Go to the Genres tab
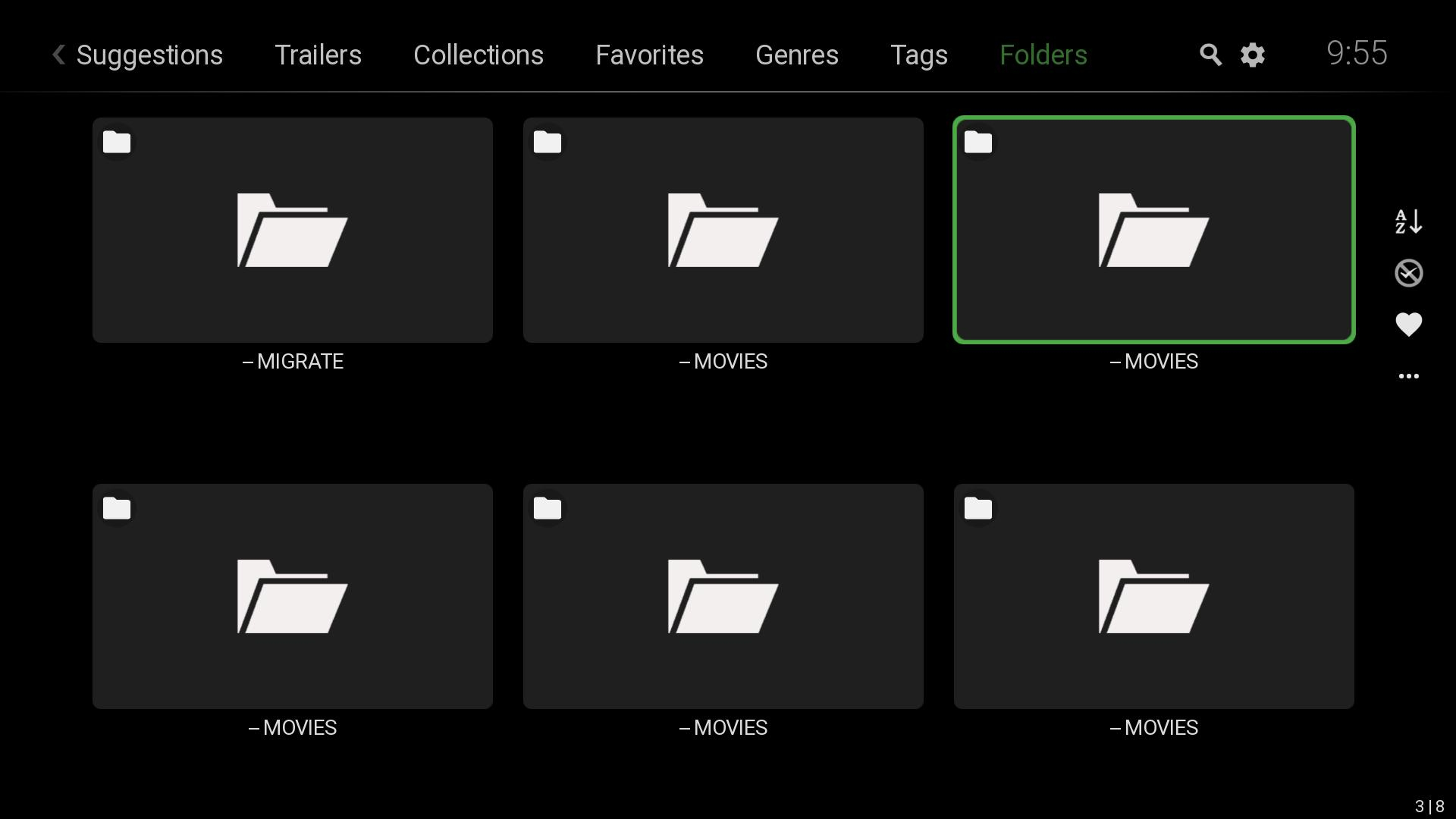Viewport: 1456px width, 819px height. (796, 55)
